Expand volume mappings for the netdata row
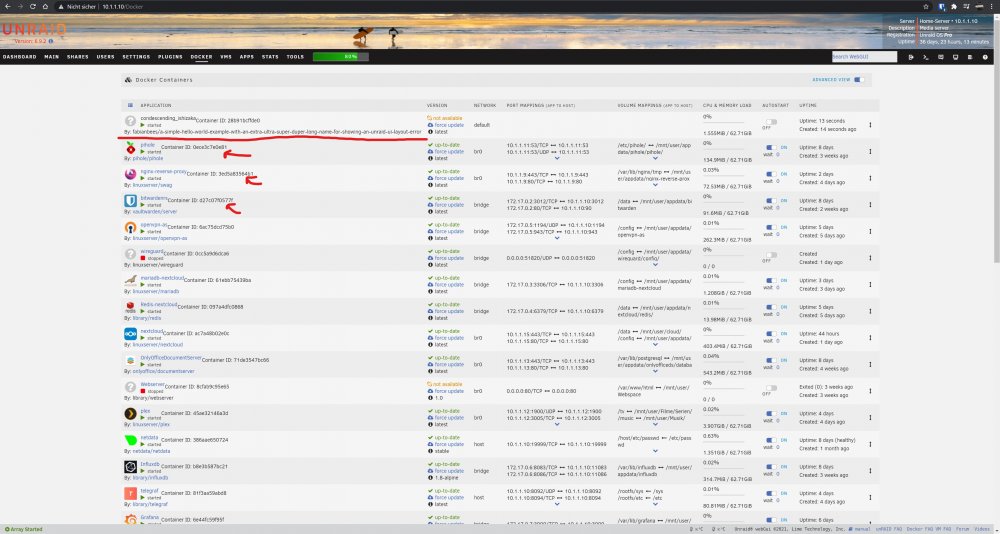 point(655,451)
